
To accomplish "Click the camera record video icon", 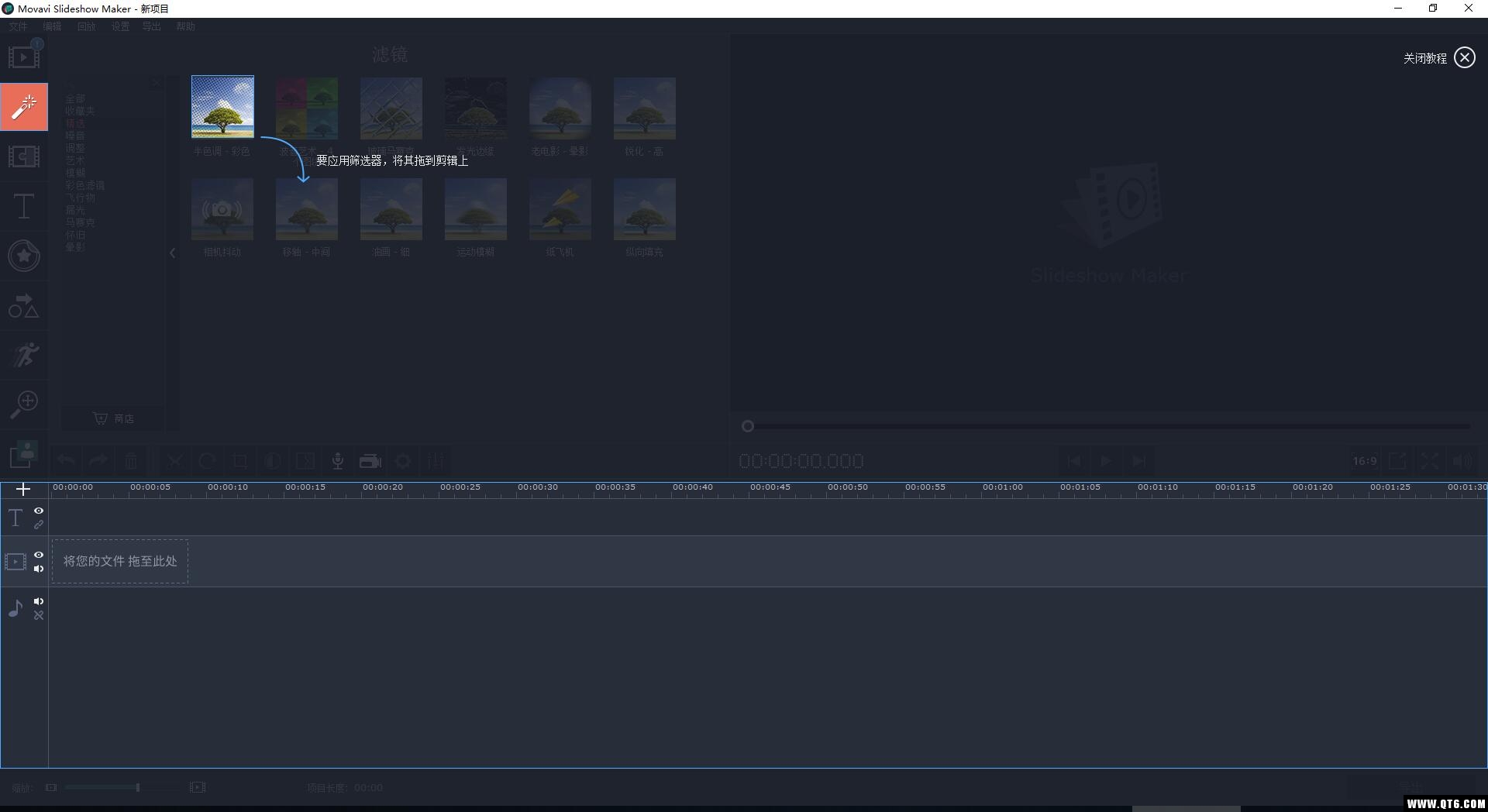I will 370,461.
